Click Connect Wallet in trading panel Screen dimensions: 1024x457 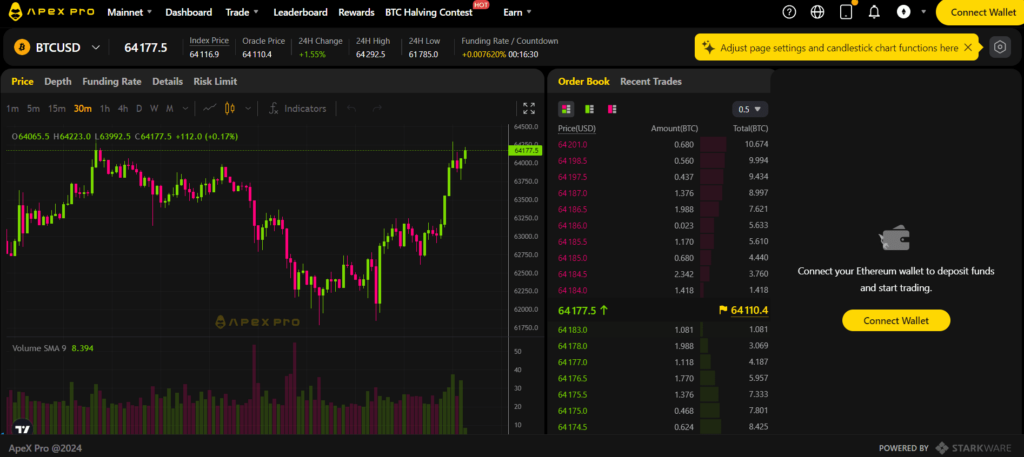(x=896, y=321)
